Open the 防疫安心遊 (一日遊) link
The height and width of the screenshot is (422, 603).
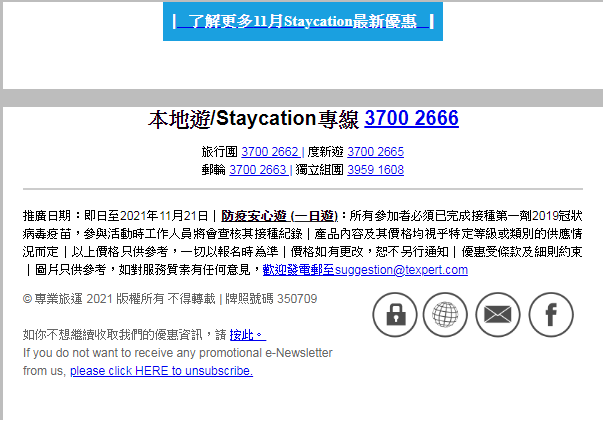click(280, 216)
